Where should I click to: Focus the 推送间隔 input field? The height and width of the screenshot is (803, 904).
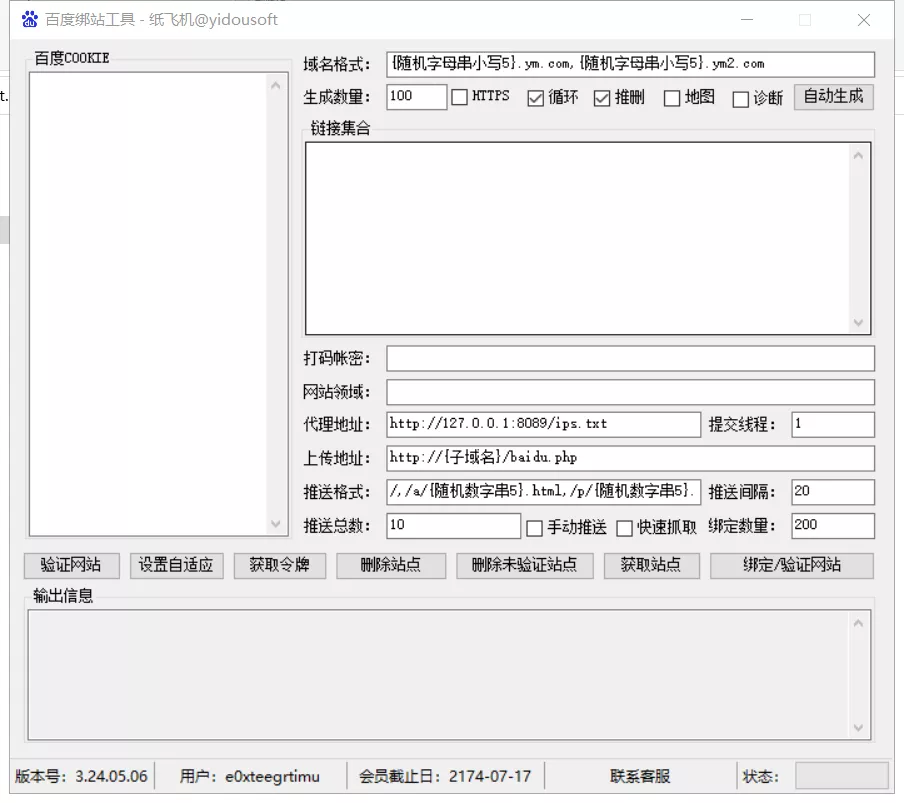(x=833, y=492)
